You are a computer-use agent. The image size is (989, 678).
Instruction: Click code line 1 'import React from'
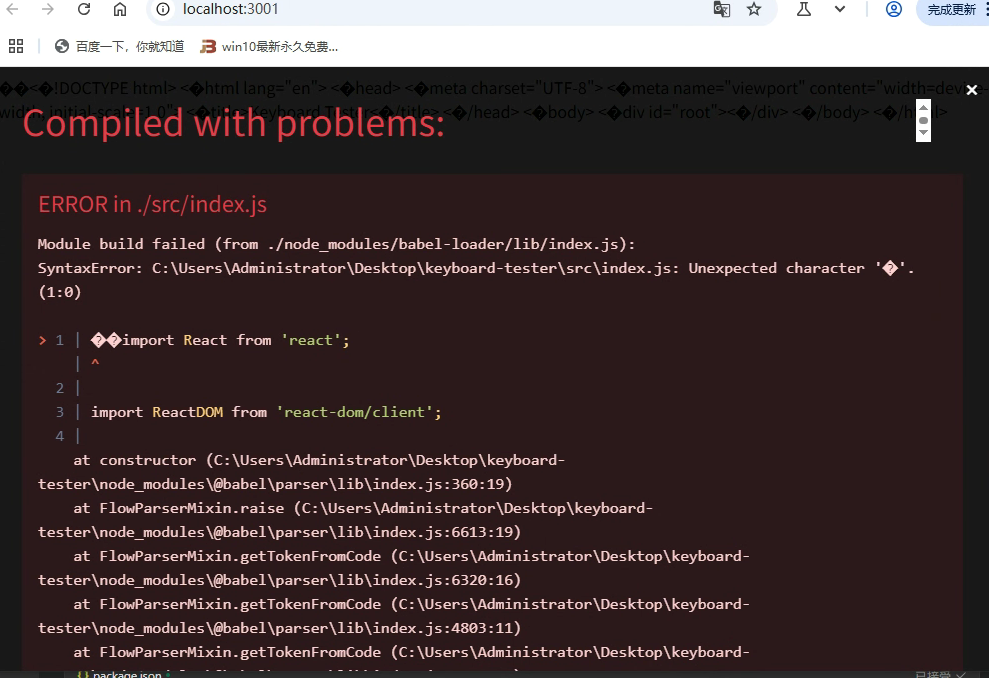pos(219,340)
